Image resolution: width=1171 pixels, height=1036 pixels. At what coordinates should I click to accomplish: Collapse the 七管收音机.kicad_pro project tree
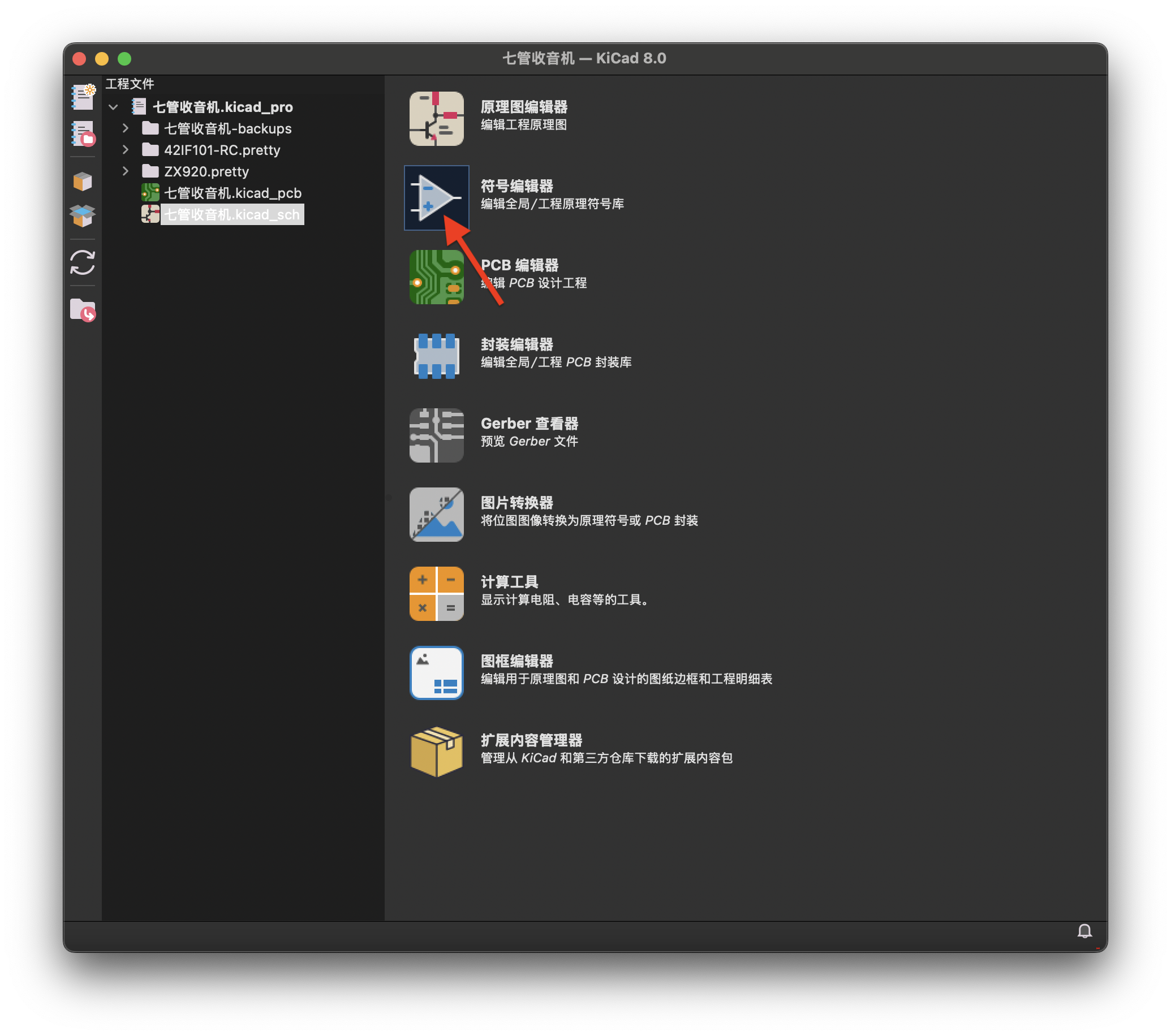coord(114,107)
